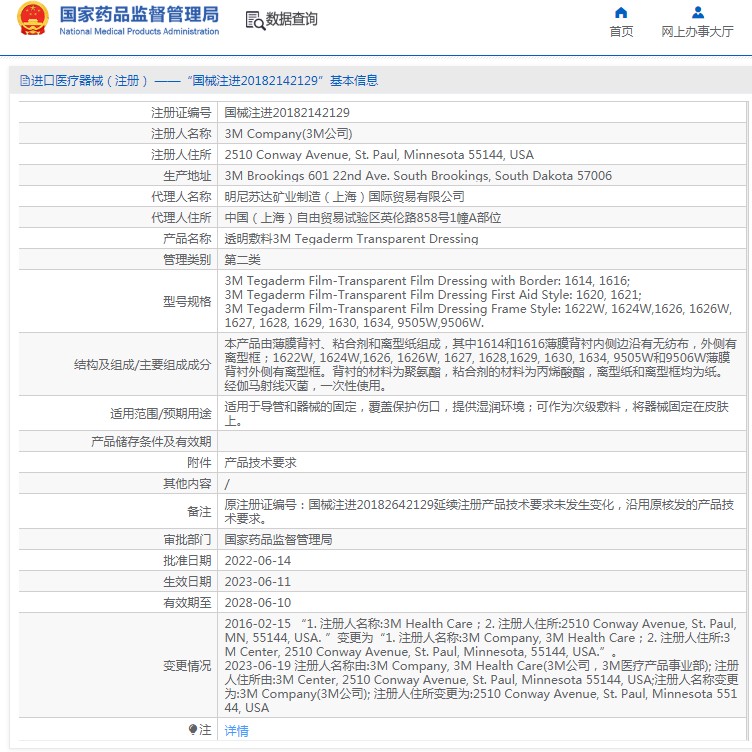
Task: Click 国家药品监督管理局 site title
Action: click(x=139, y=14)
